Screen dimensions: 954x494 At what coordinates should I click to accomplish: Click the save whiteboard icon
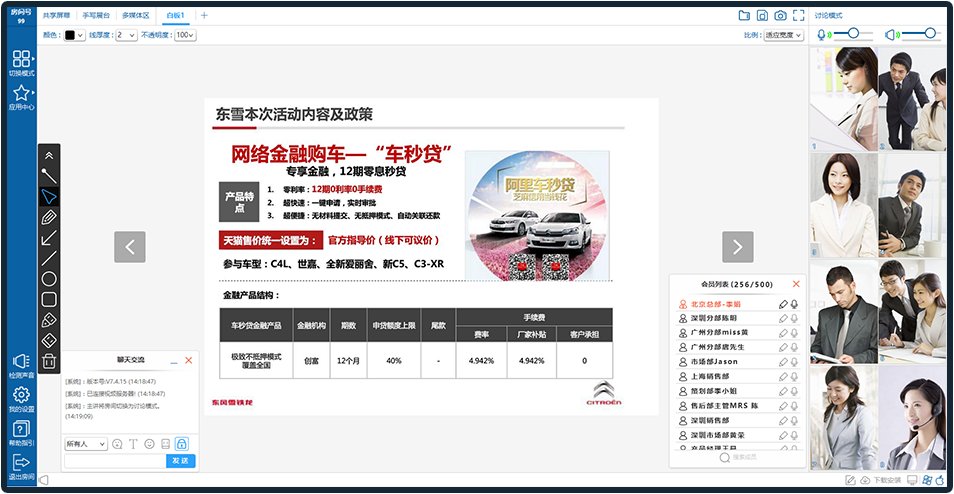(762, 16)
